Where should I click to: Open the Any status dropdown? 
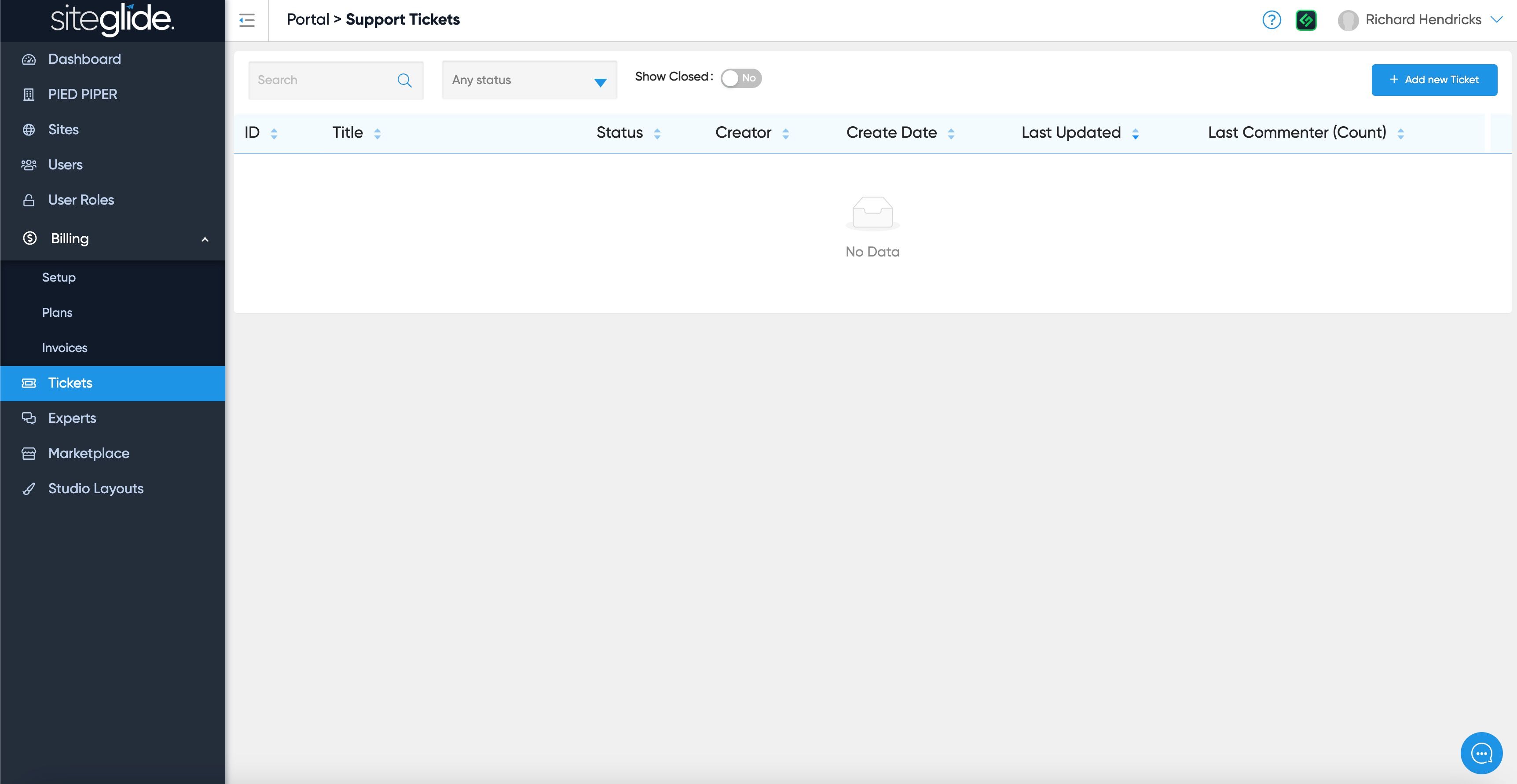pyautogui.click(x=529, y=80)
